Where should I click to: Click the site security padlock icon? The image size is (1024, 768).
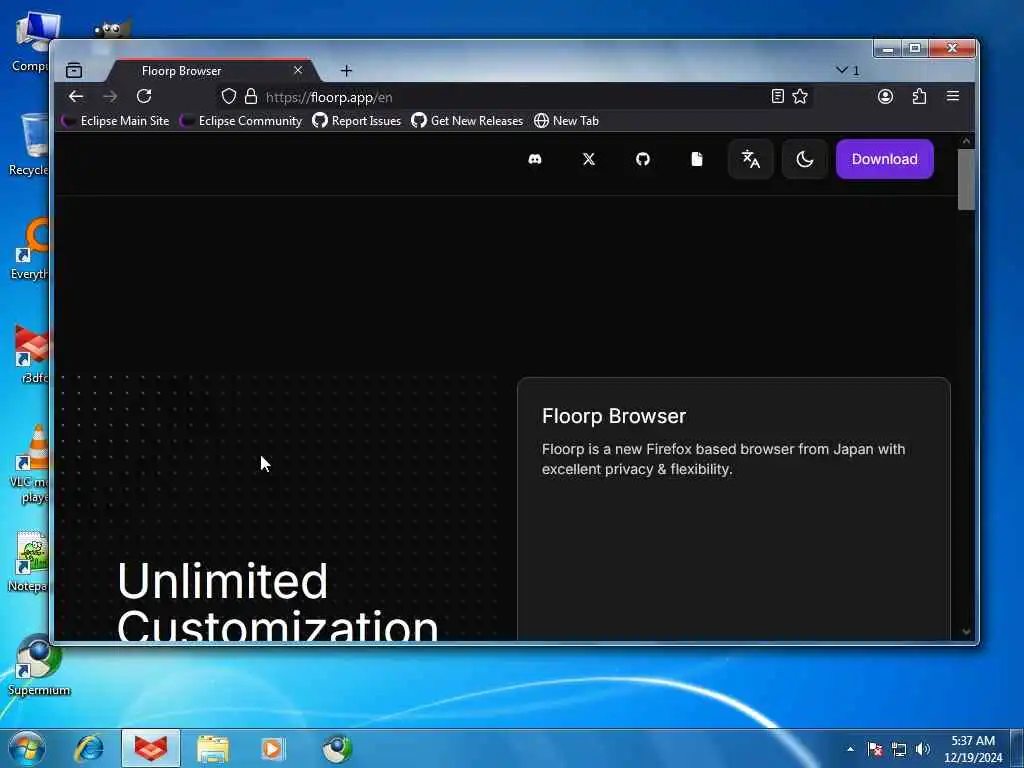[x=251, y=97]
